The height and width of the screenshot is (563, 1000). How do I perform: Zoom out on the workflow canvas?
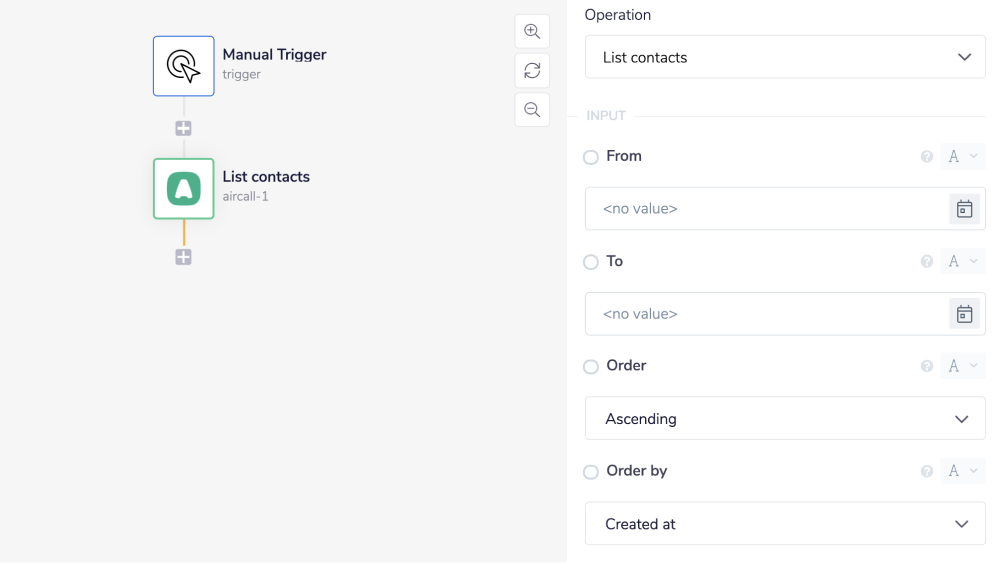(532, 110)
